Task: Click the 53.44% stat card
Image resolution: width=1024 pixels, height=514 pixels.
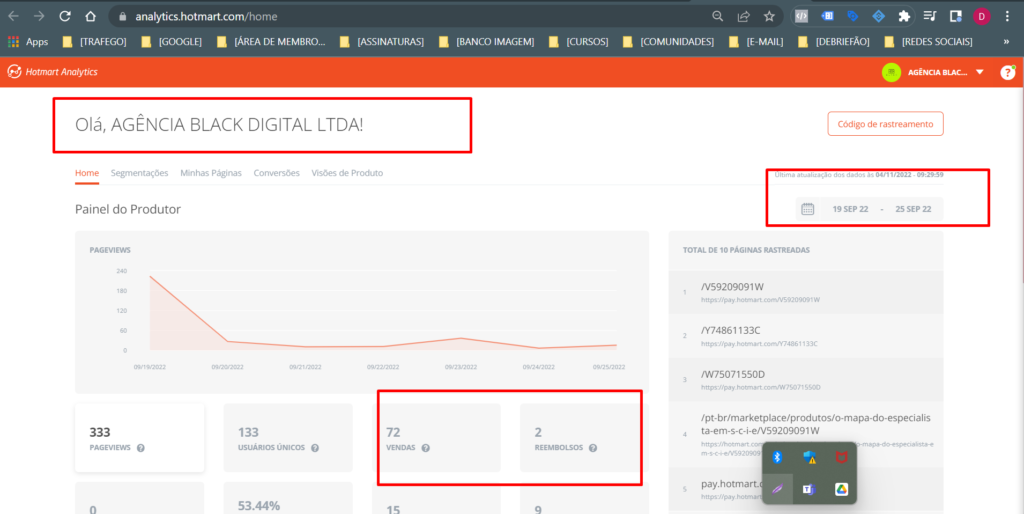Action: 288,498
